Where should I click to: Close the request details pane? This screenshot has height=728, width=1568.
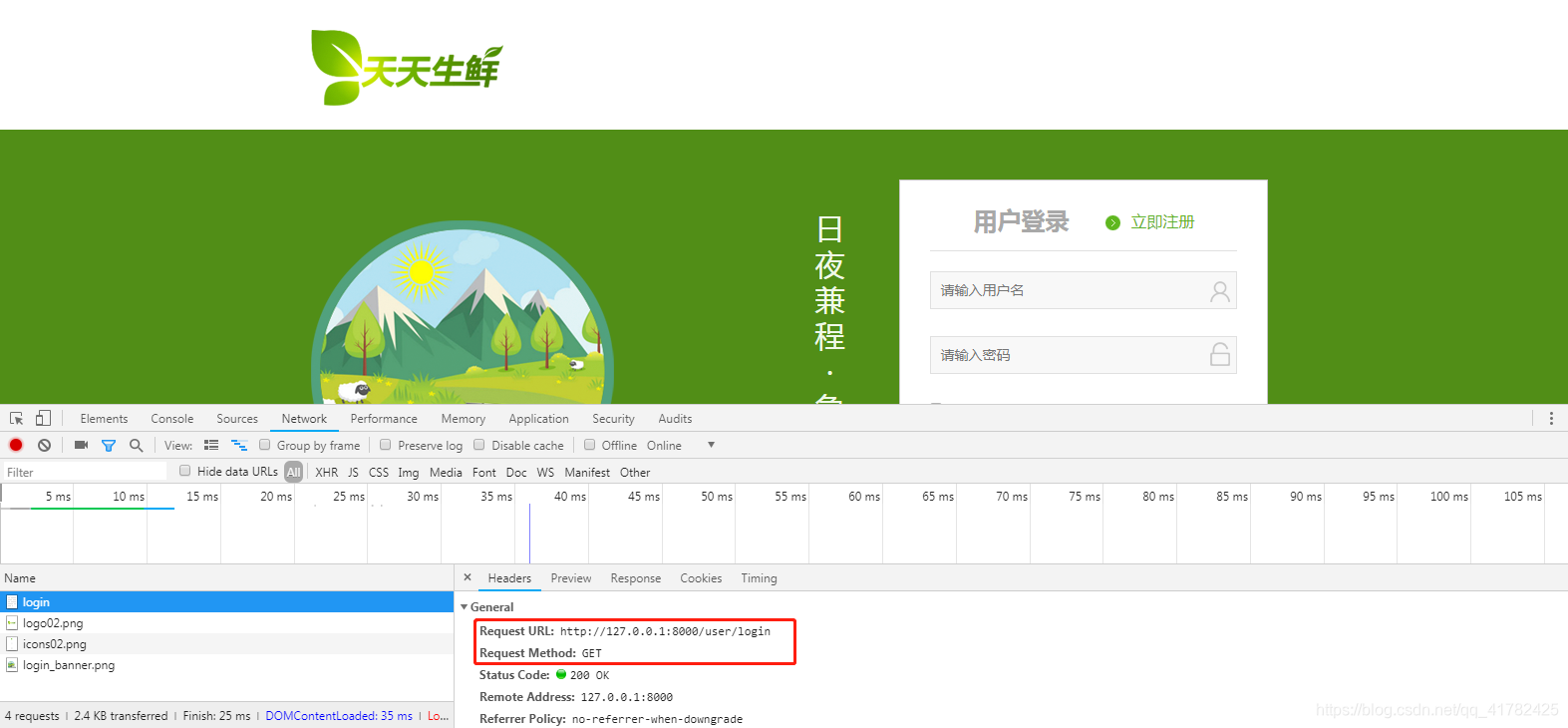(468, 577)
